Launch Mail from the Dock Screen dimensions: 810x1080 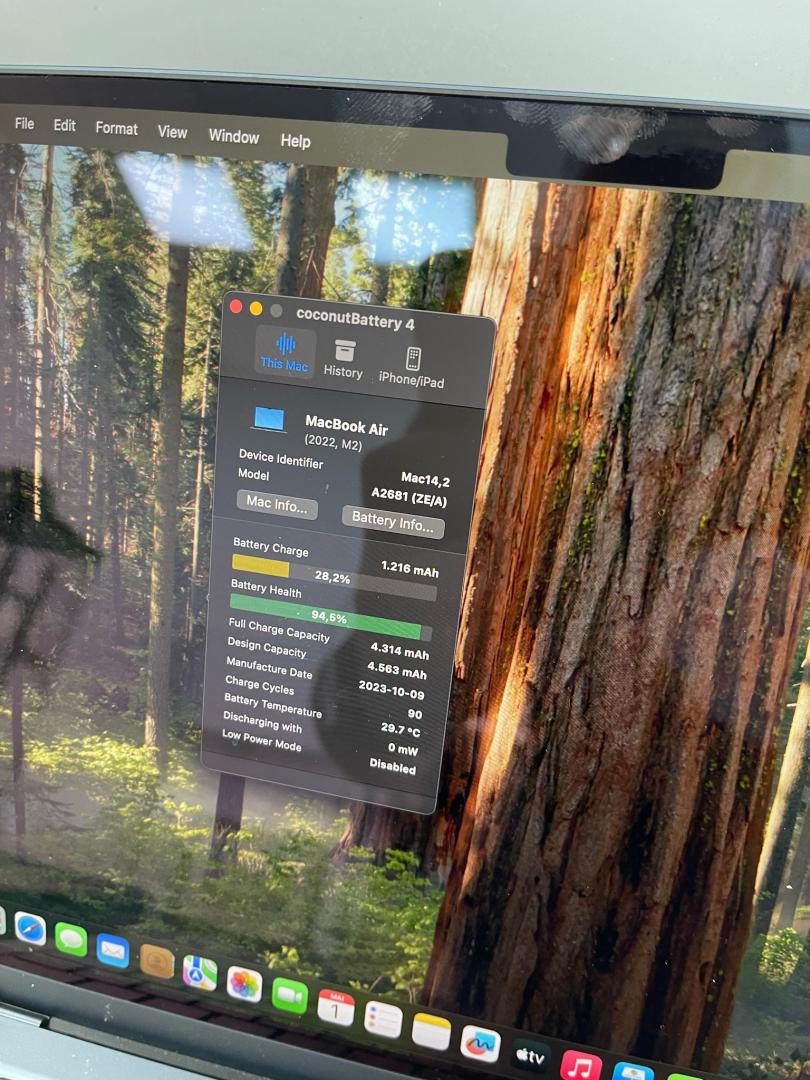coord(113,951)
